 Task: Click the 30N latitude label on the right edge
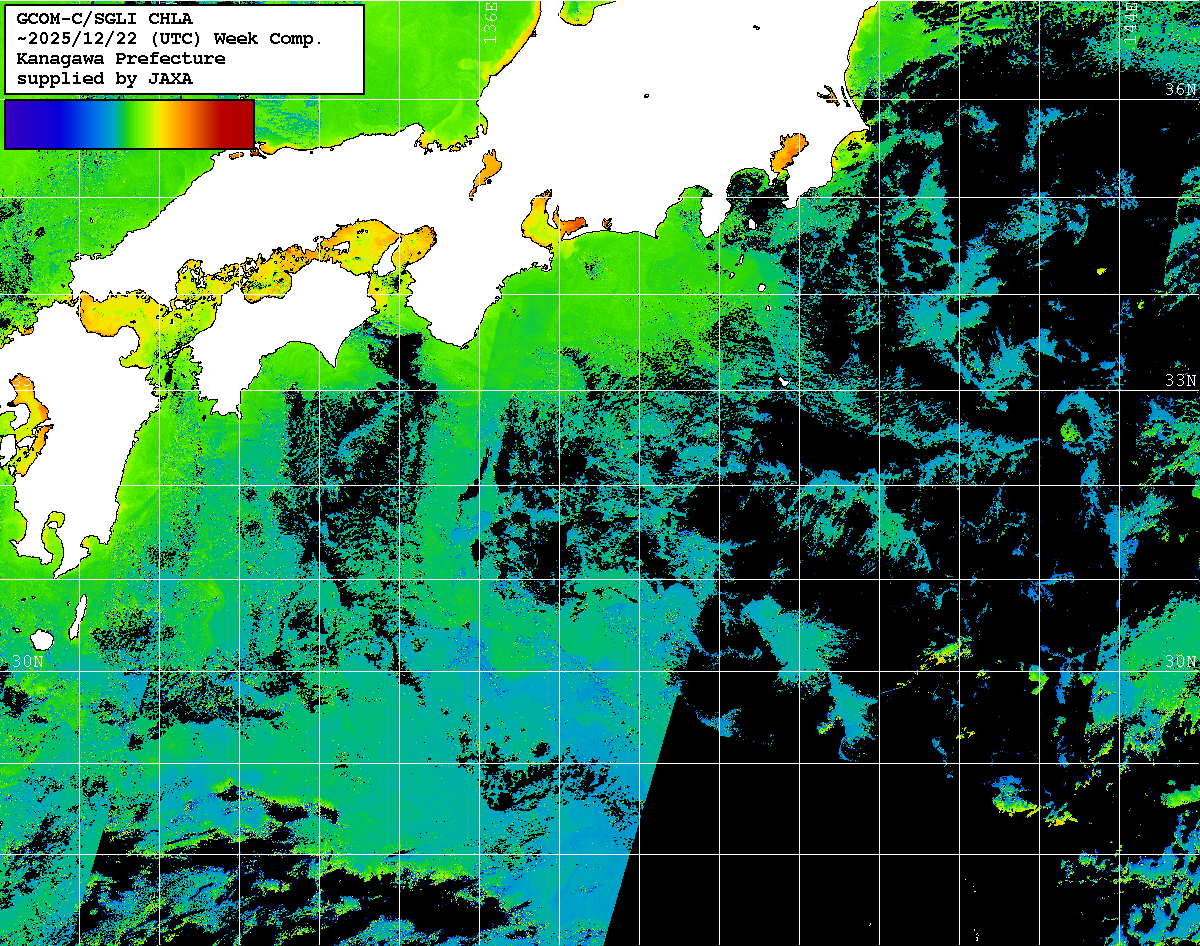(1180, 662)
